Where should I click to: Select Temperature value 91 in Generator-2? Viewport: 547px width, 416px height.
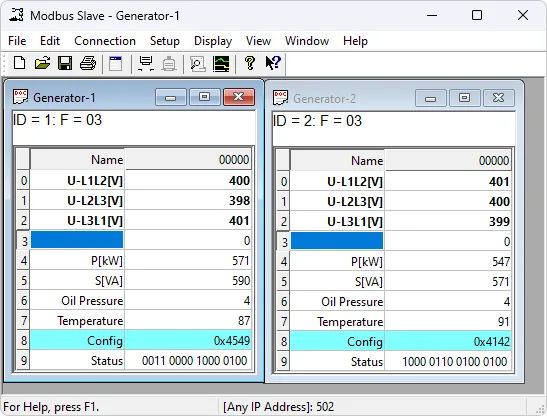[x=448, y=321]
